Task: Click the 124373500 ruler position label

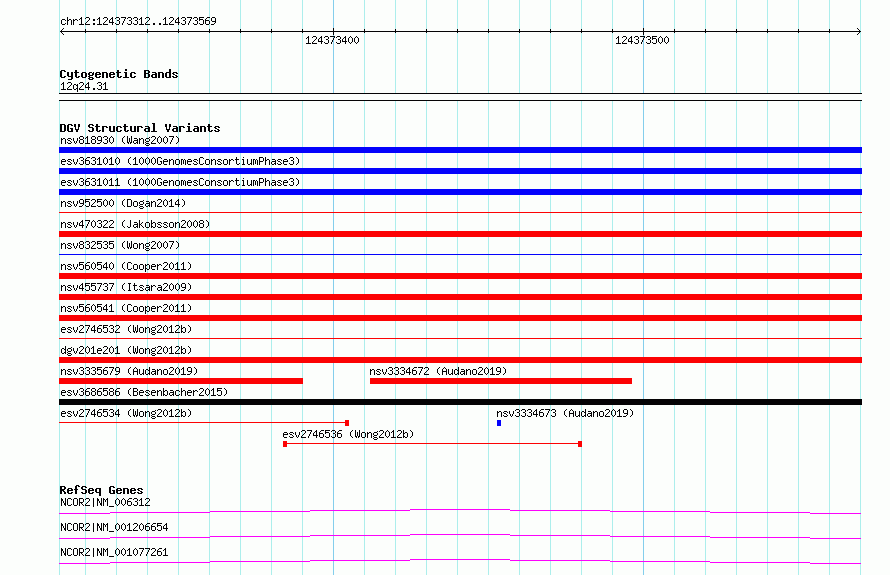Action: click(x=642, y=40)
